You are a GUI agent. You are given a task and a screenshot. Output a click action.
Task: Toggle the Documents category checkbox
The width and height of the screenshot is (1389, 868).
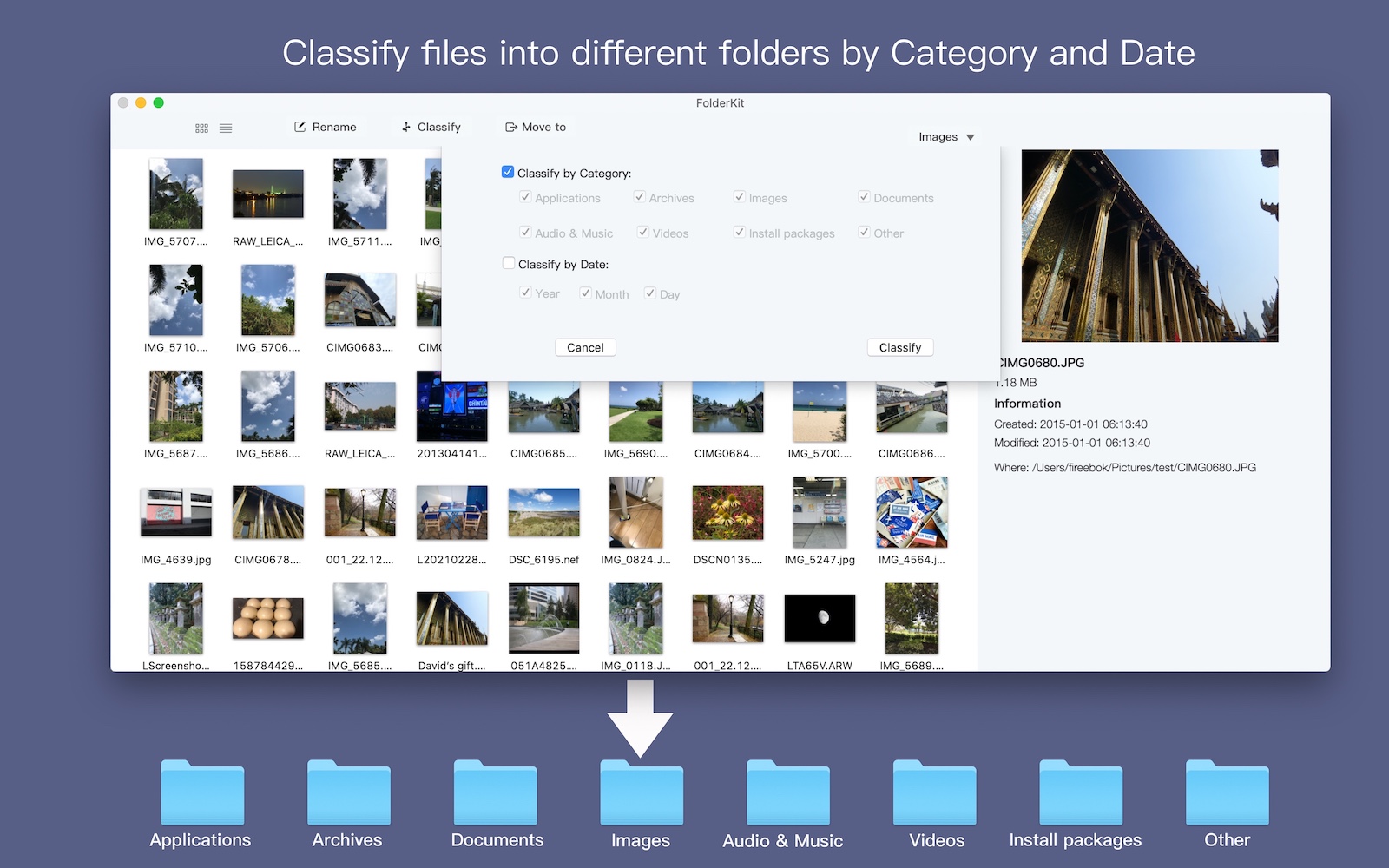click(864, 197)
